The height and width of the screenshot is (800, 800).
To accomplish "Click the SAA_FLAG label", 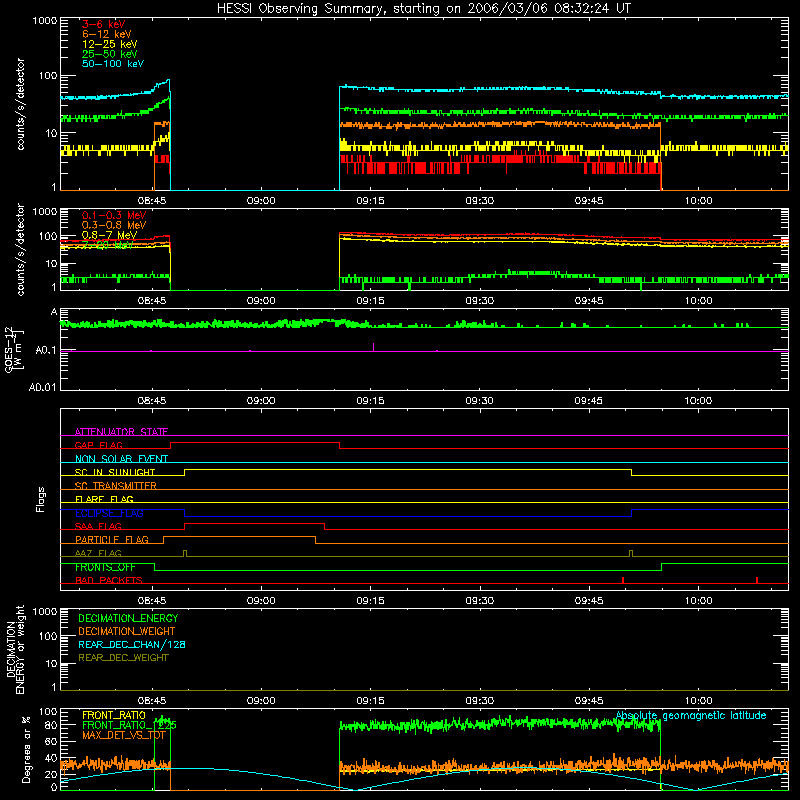I will 98,526.
